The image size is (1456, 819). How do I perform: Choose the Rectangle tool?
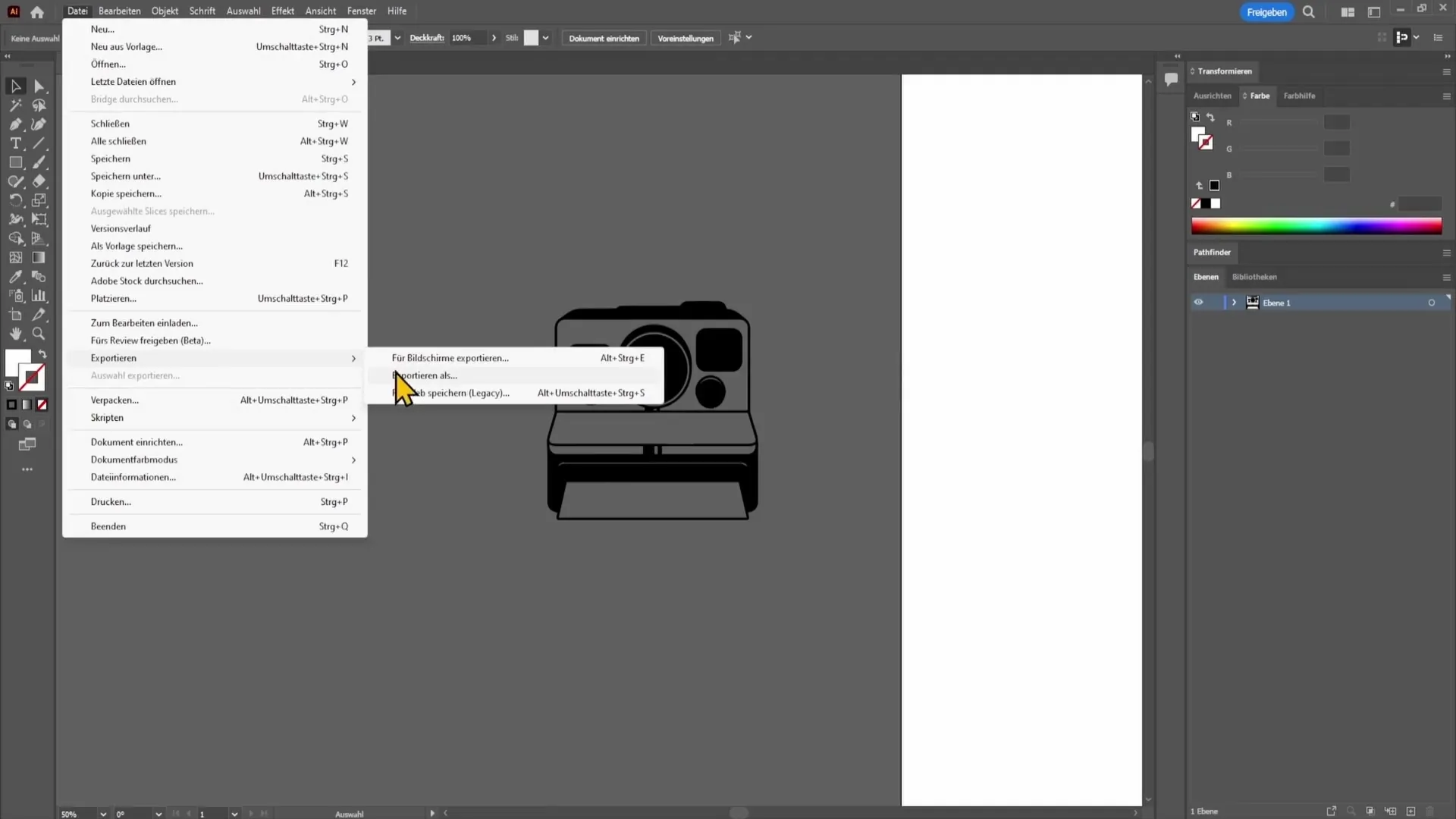tap(16, 162)
